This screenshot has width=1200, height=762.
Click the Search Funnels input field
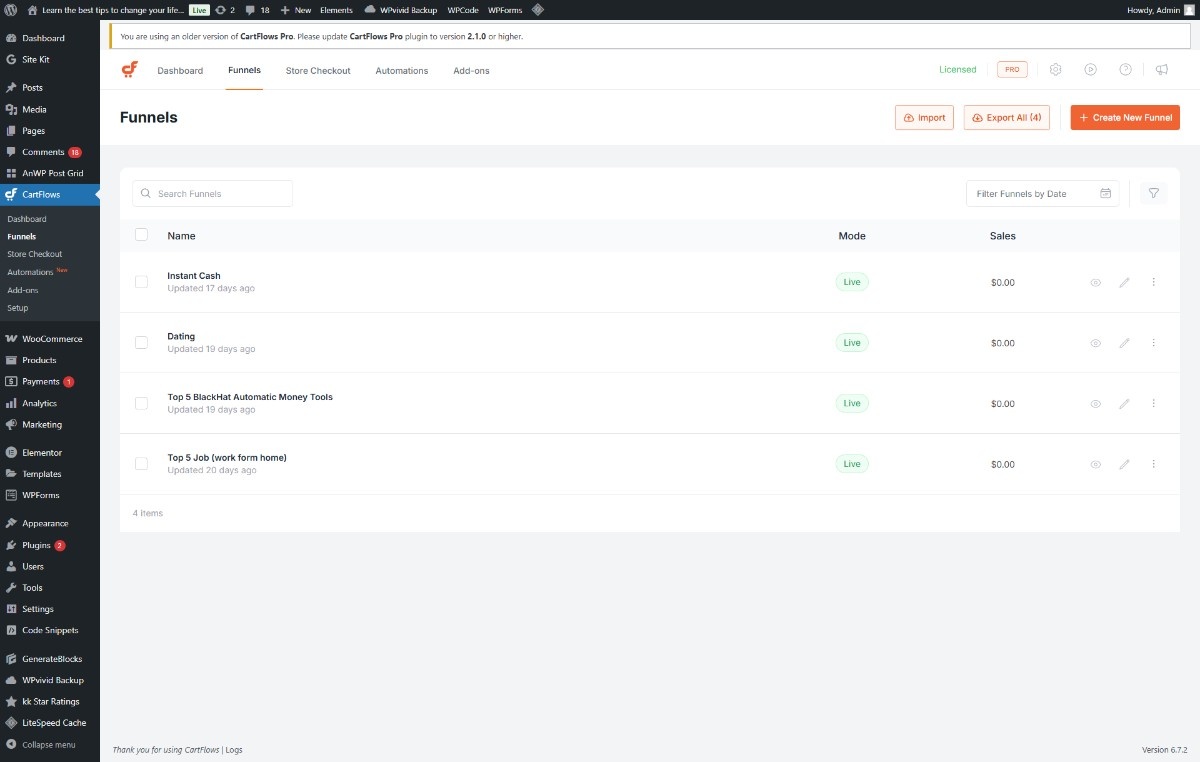213,194
